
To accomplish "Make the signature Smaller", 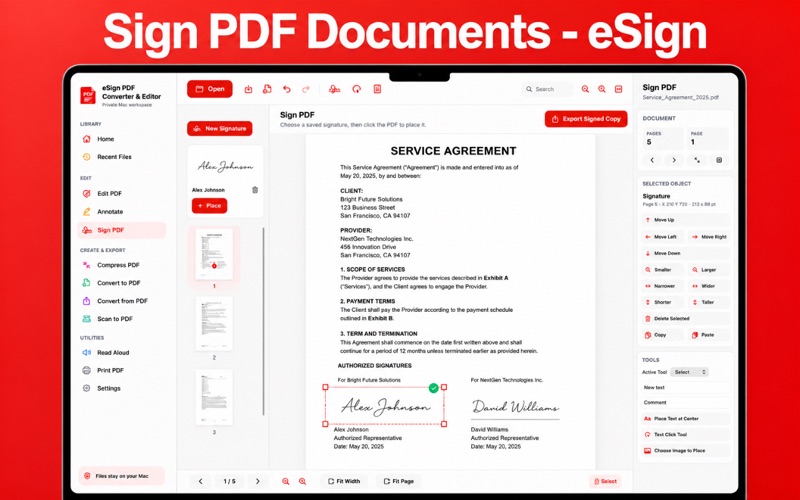I will tap(662, 269).
